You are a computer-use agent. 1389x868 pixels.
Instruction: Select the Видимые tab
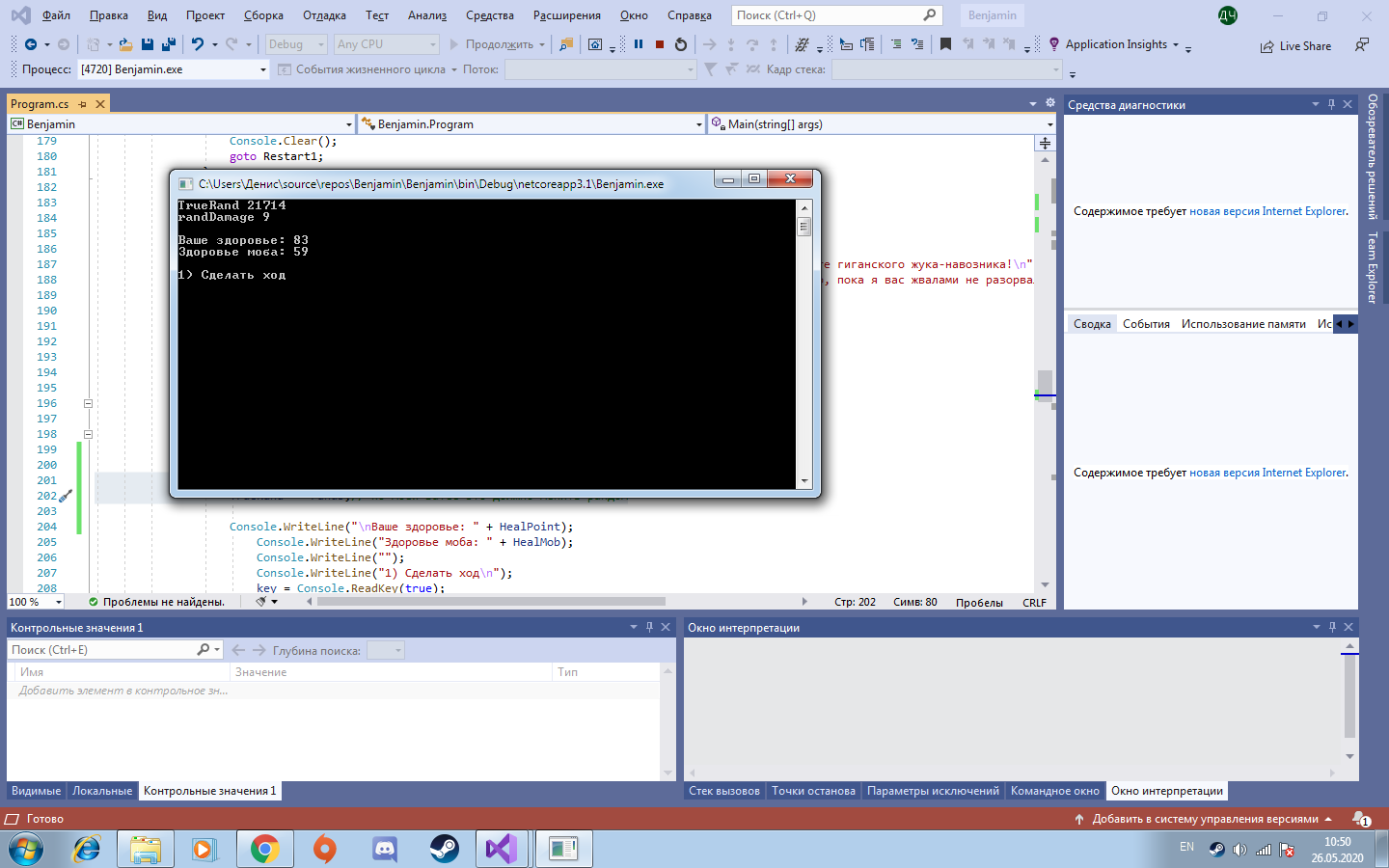point(36,791)
